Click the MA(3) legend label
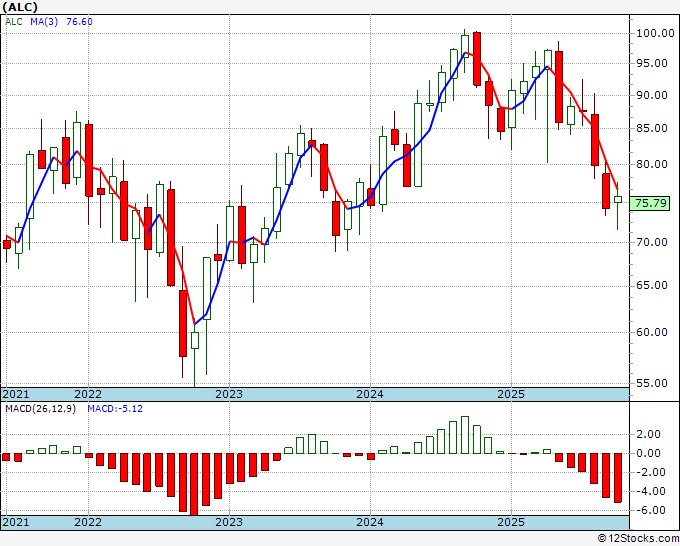This screenshot has height=546, width=680. 43,22
